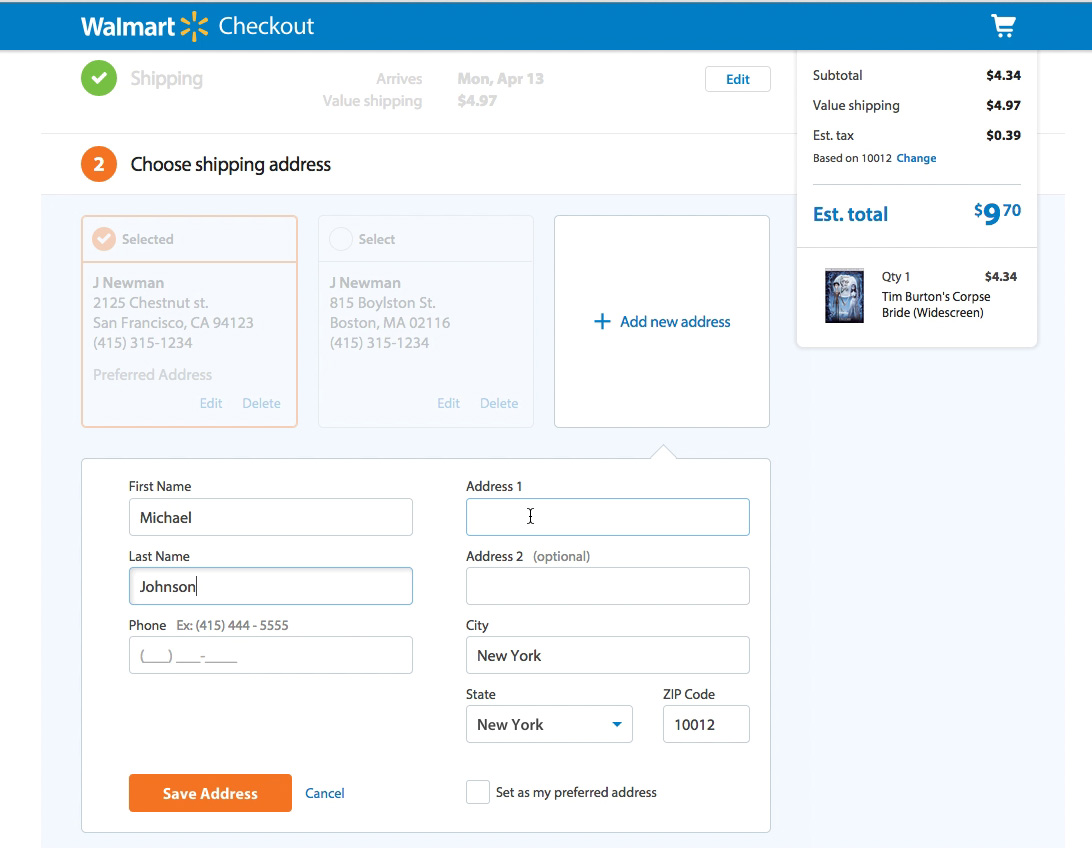Click Change next to Based on 10012
Screen dimensions: 1092x848
click(916, 158)
